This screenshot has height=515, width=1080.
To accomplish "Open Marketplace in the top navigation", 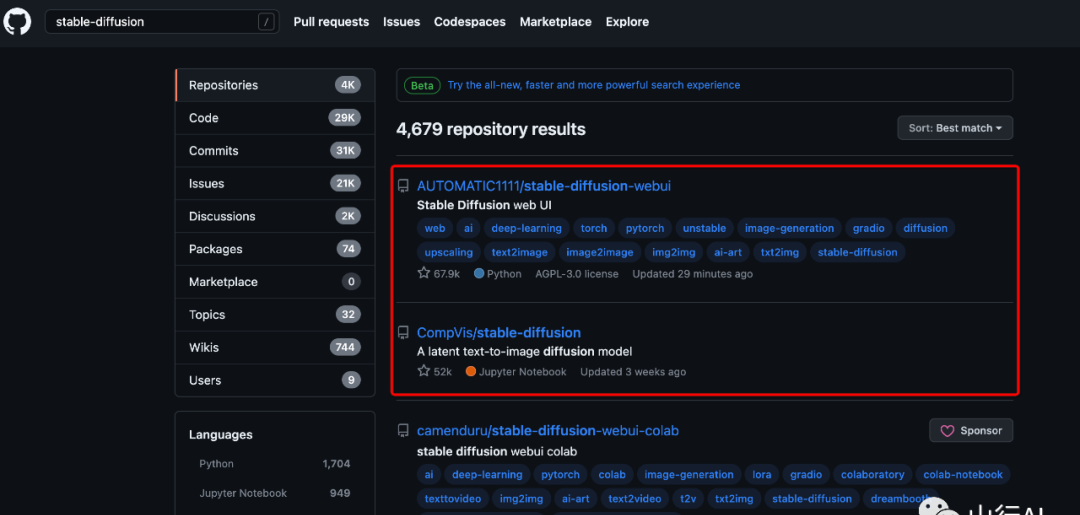I will [555, 22].
